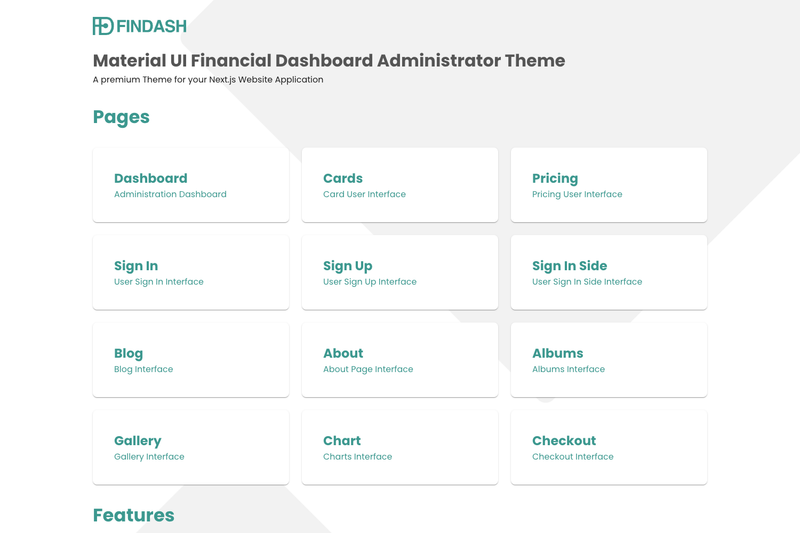The width and height of the screenshot is (800, 533).
Task: Click the FINDASH brand text
Action: [152, 27]
